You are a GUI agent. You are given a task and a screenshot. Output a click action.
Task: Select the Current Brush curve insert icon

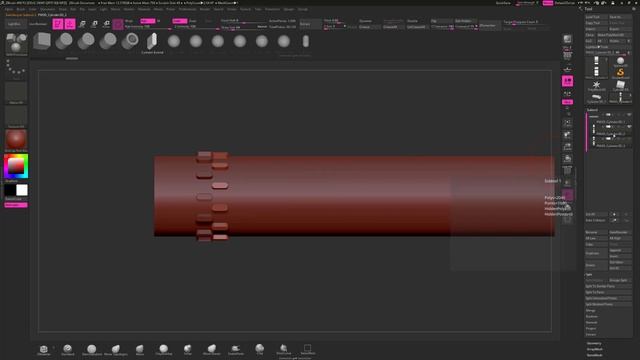tap(152, 41)
